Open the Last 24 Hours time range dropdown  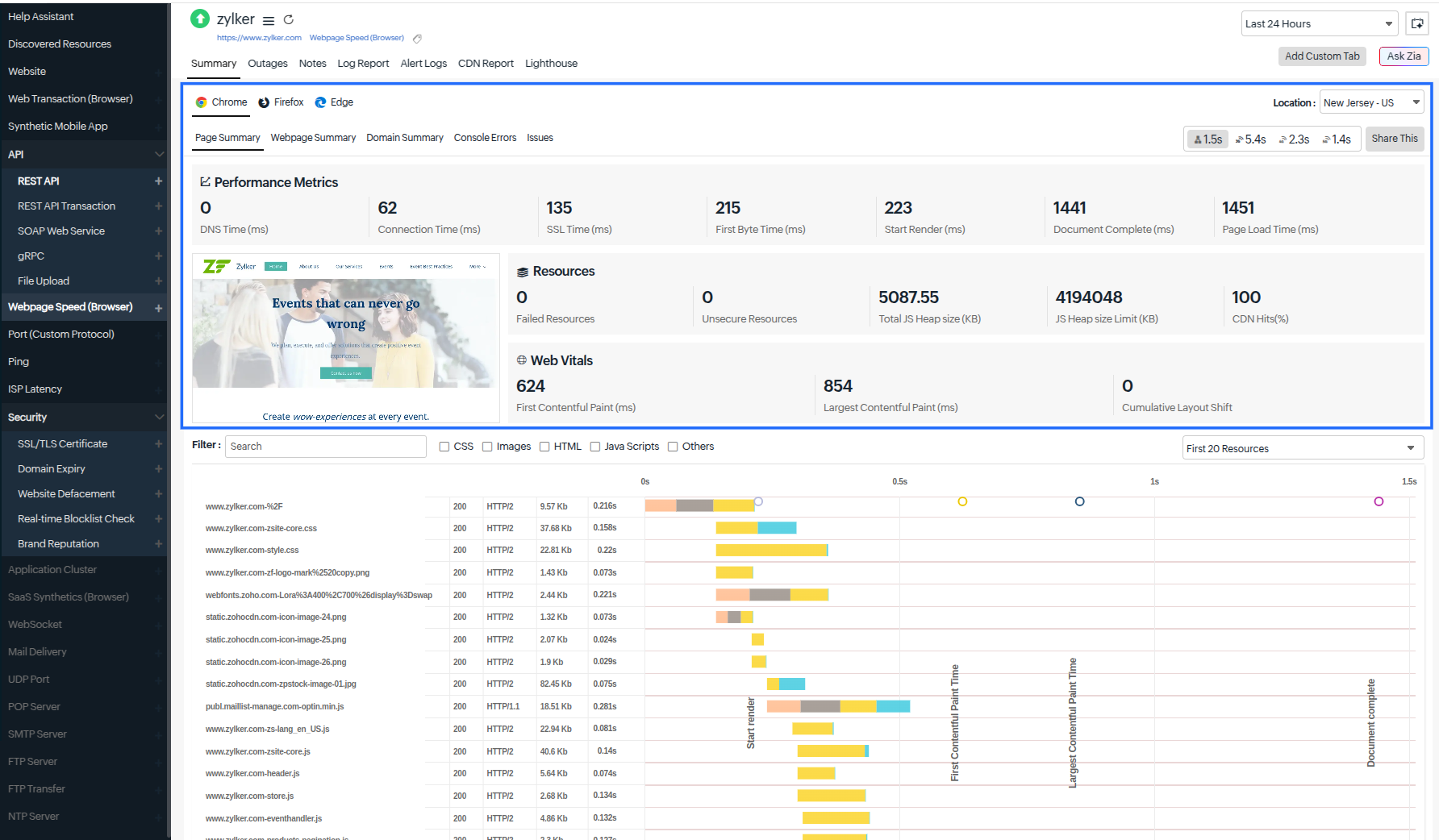pyautogui.click(x=1319, y=24)
